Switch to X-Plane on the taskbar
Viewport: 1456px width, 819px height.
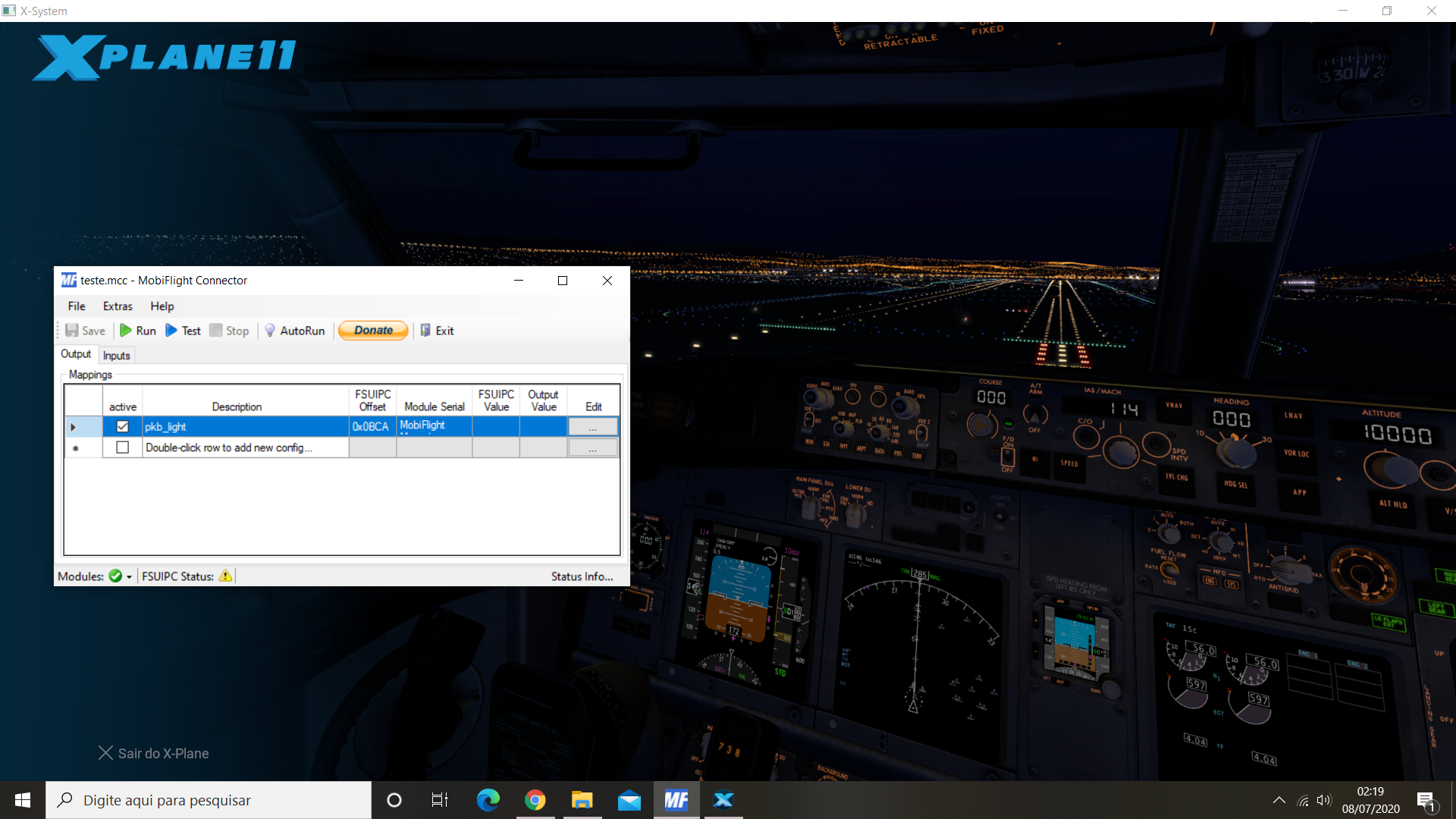click(723, 800)
